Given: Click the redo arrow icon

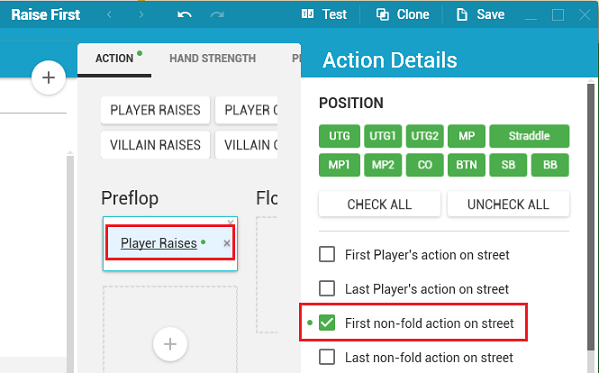Looking at the screenshot, I should (x=217, y=15).
